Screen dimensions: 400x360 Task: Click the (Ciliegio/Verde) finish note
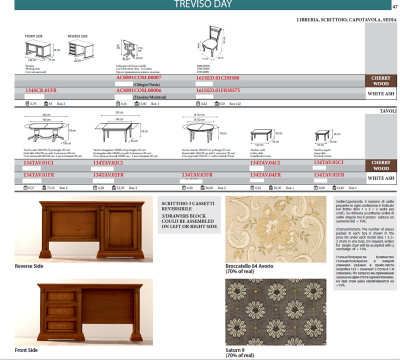pyautogui.click(x=146, y=85)
